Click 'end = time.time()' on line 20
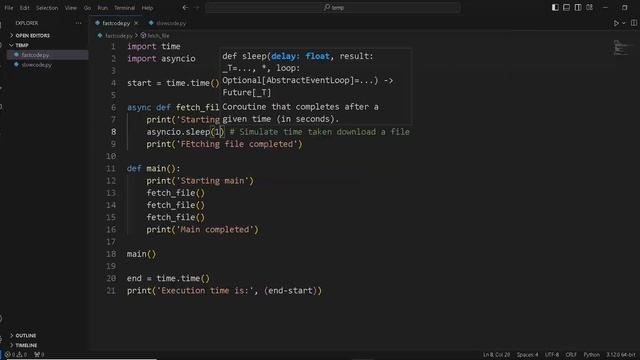Screen dimensions: 640x360 point(168,278)
